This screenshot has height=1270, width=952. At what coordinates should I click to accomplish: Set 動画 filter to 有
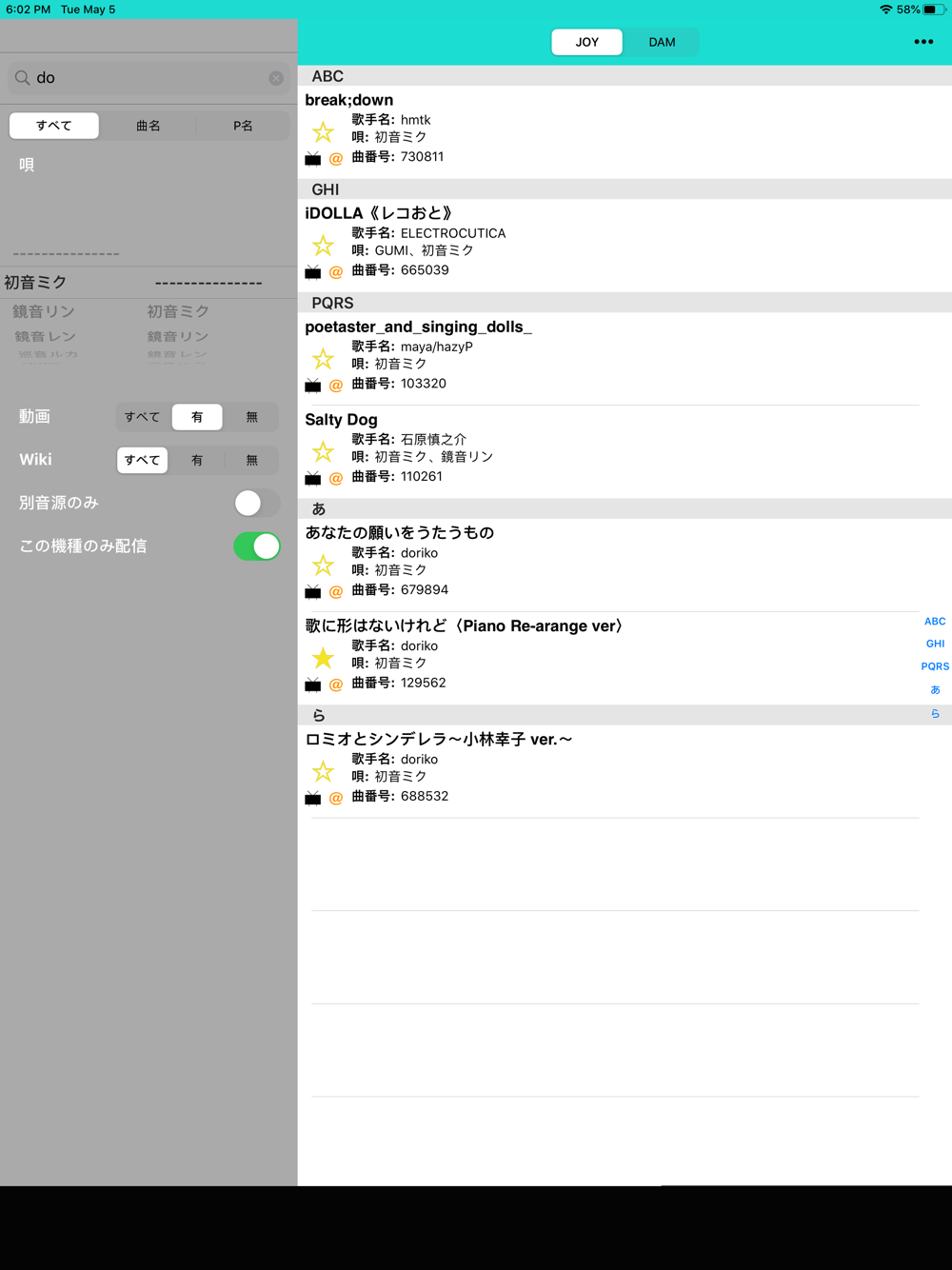(x=197, y=417)
